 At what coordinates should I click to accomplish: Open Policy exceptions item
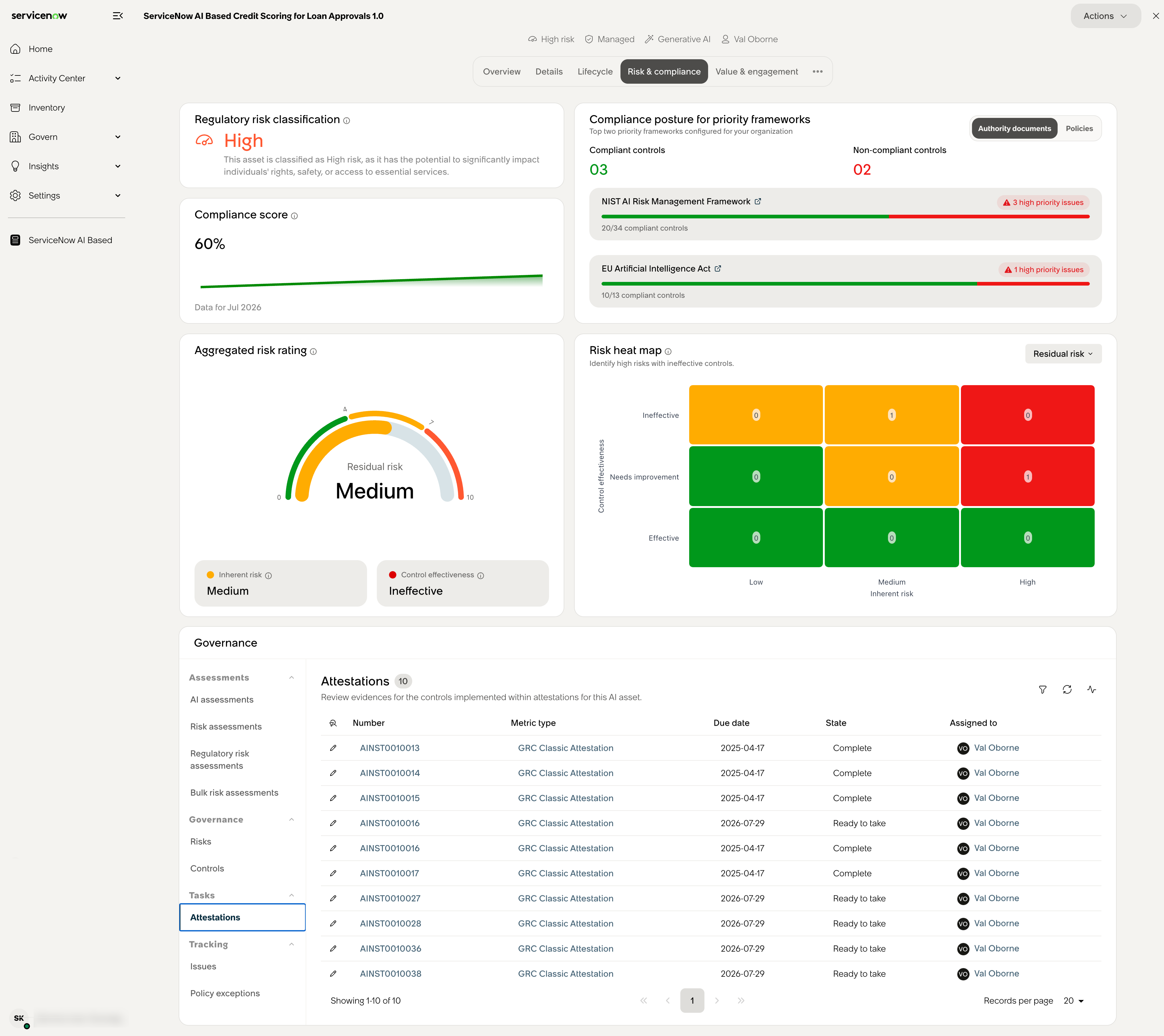225,993
